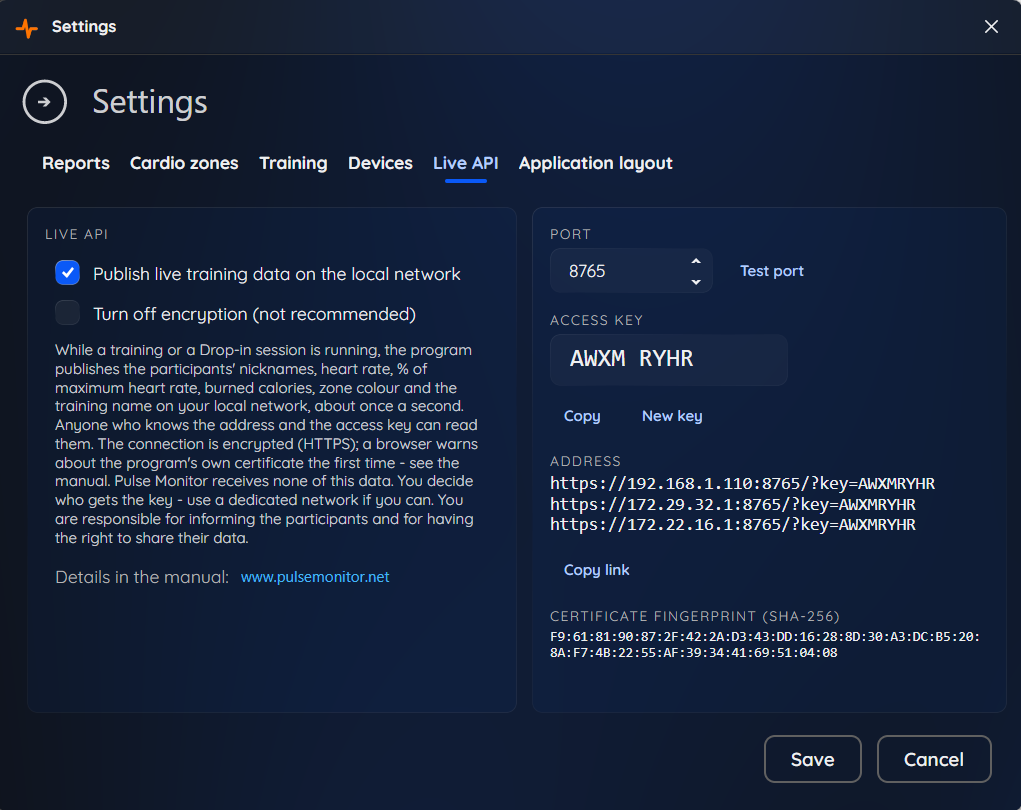Decrease port number with down arrow
The width and height of the screenshot is (1021, 810).
click(x=696, y=282)
